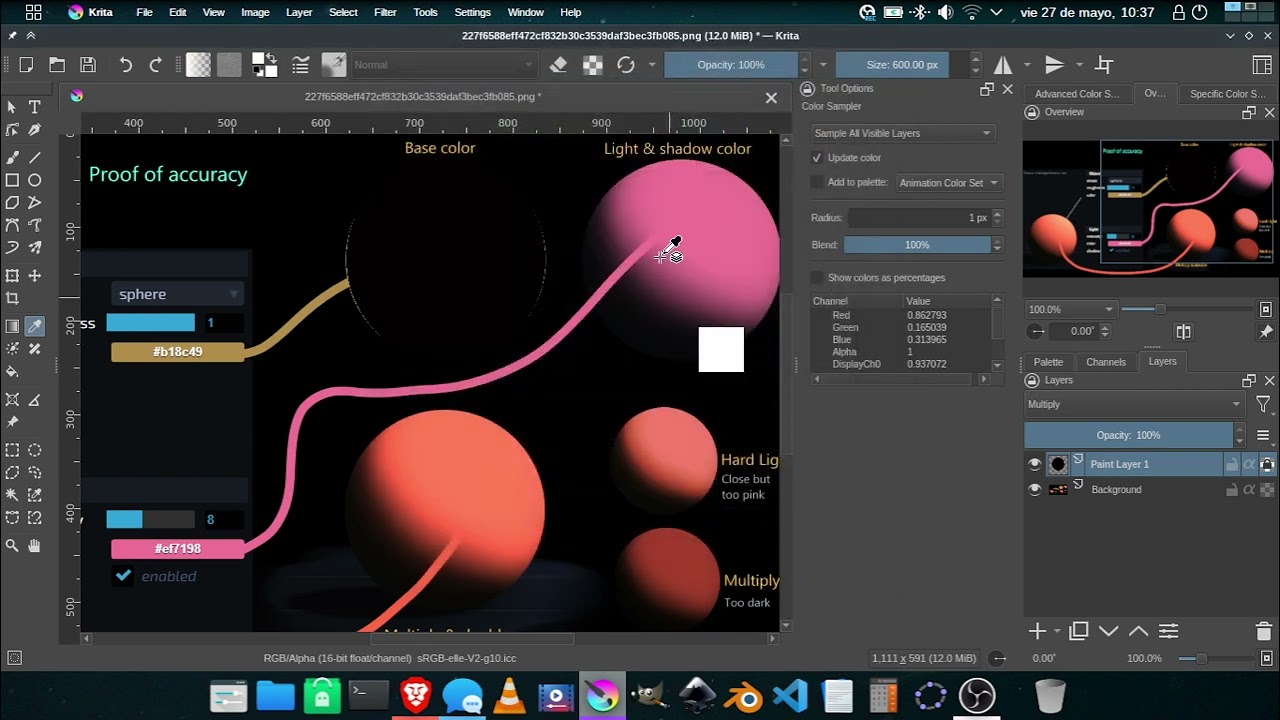Pick the Fill bucket tool
This screenshot has height=720, width=1280.
12,372
